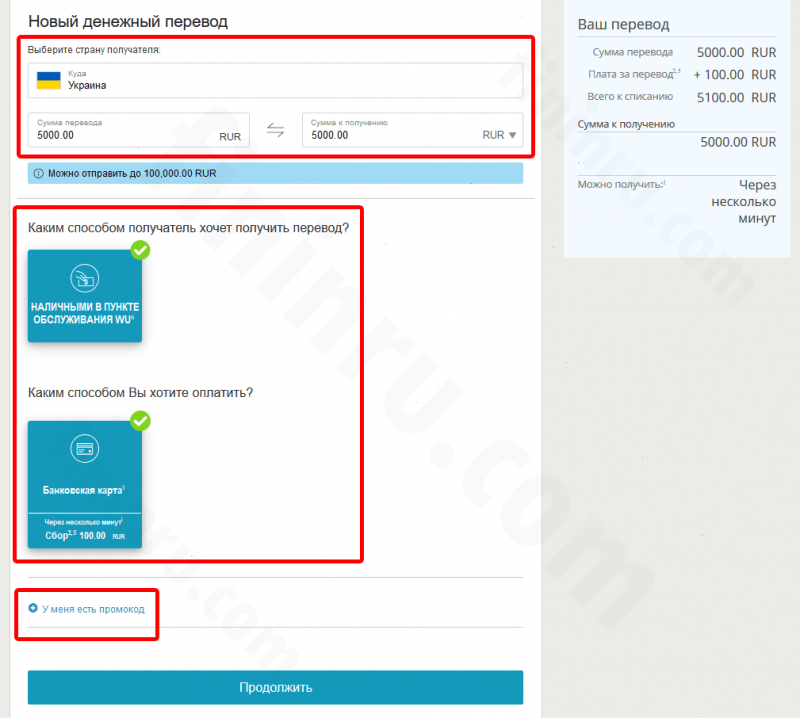800x718 pixels.
Task: Click the Через несколько минут delivery time text
Action: (744, 202)
